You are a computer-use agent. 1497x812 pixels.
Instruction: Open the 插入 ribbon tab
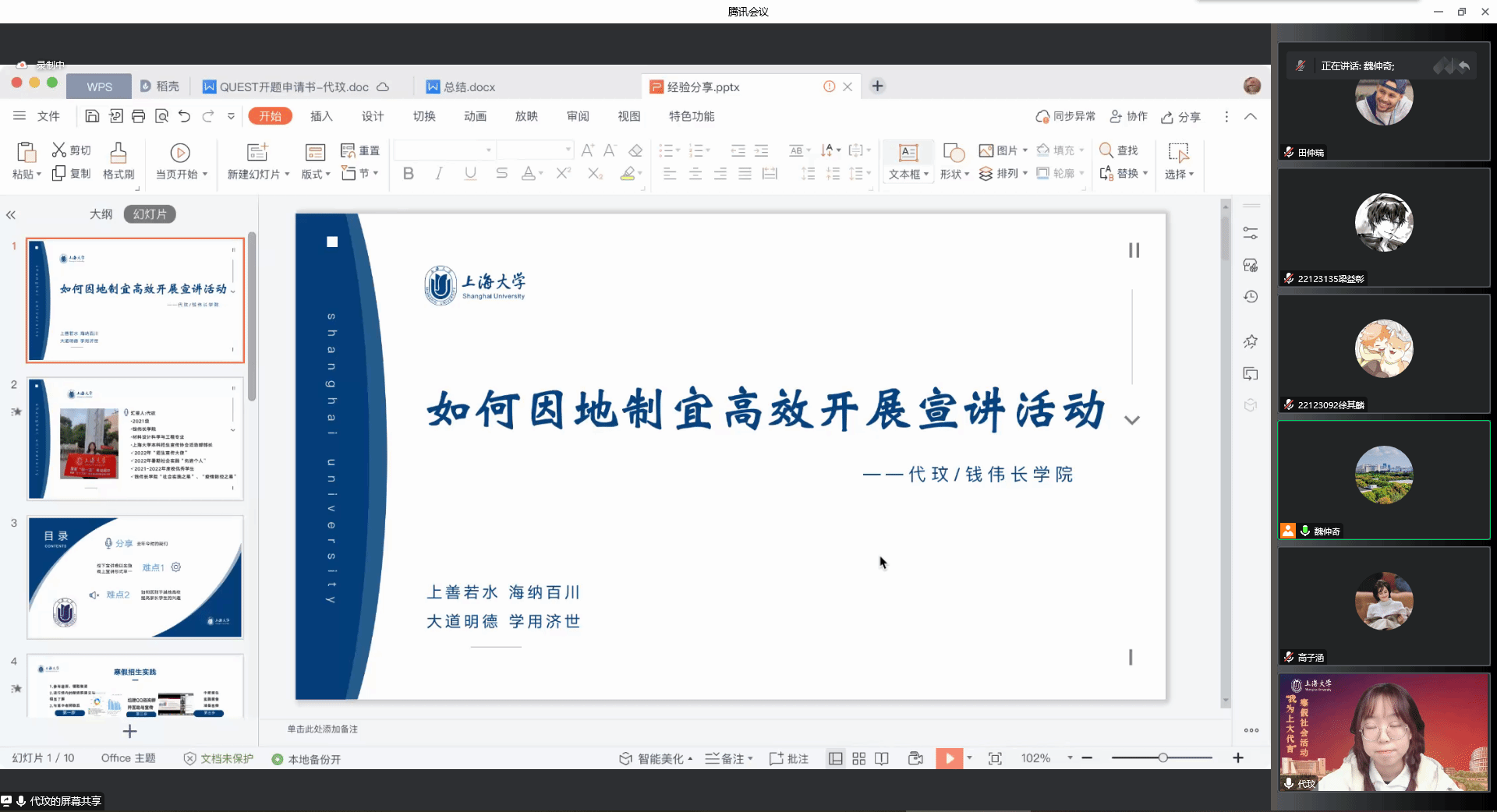pos(321,116)
